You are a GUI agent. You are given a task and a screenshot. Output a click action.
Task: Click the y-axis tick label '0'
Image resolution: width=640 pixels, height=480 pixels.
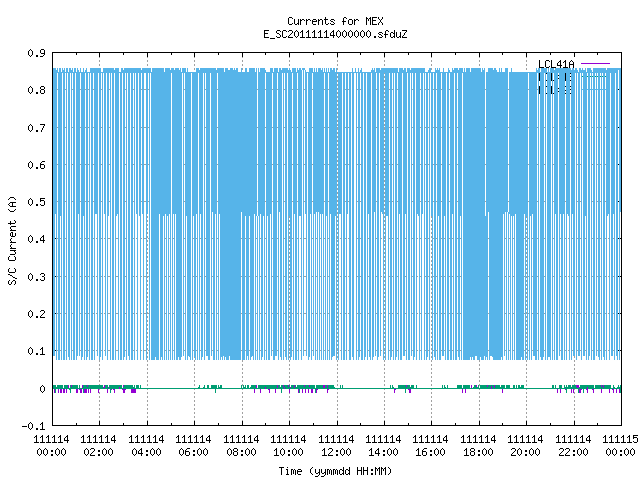[42, 389]
